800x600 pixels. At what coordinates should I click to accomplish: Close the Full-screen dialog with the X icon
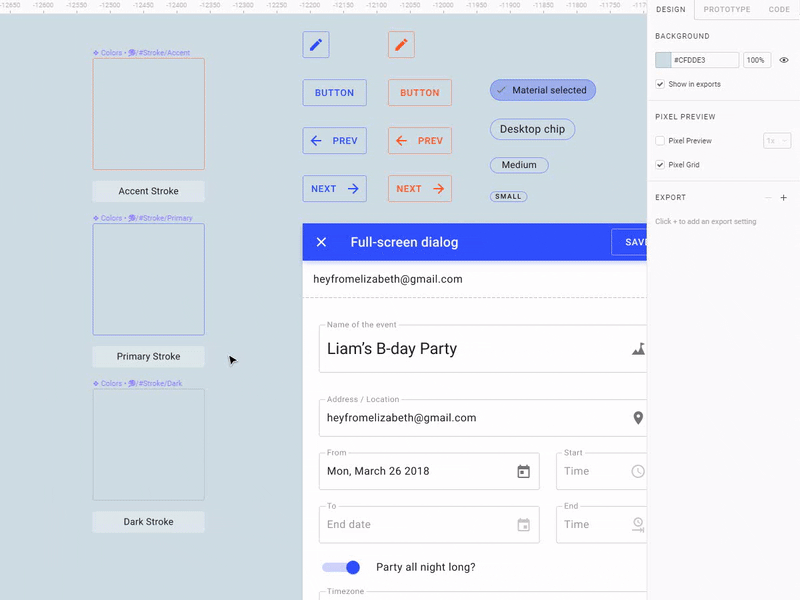pos(321,242)
